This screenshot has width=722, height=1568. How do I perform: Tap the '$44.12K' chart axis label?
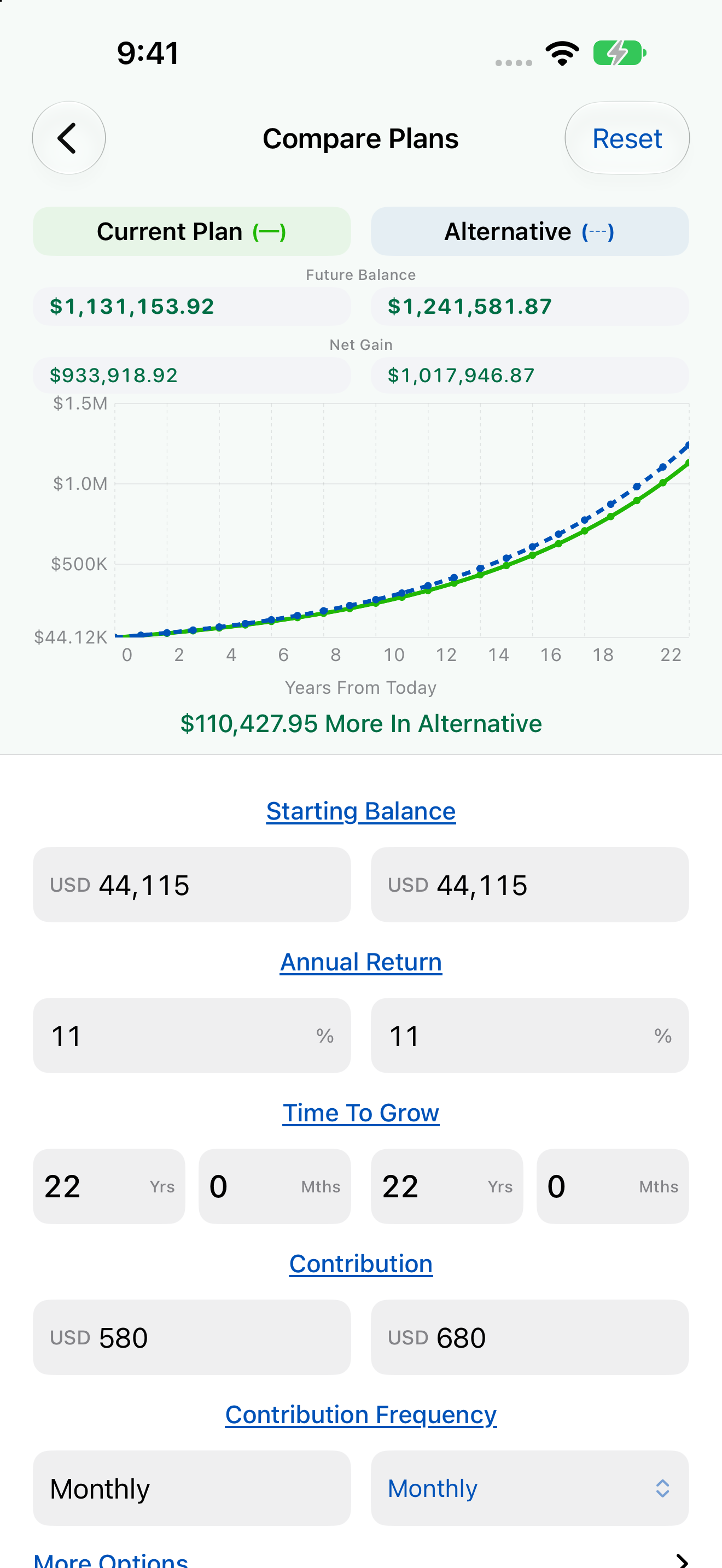[x=71, y=637]
